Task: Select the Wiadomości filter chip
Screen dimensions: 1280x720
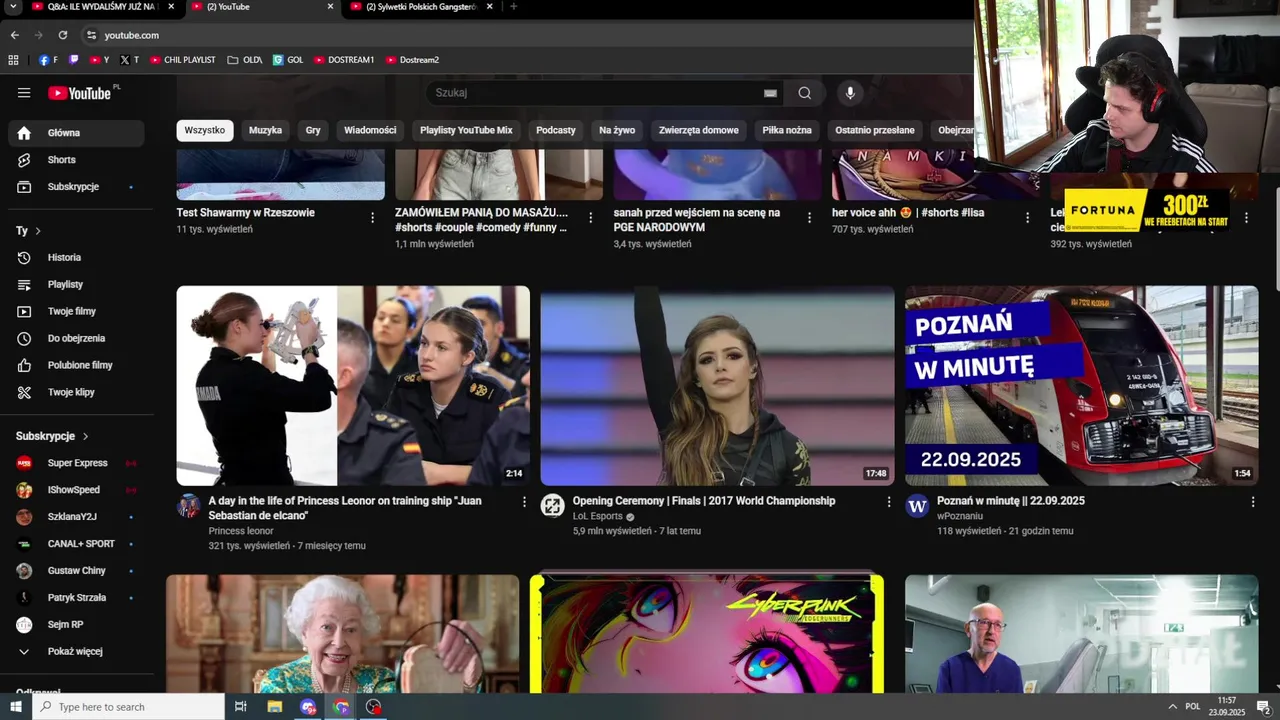Action: [x=370, y=130]
